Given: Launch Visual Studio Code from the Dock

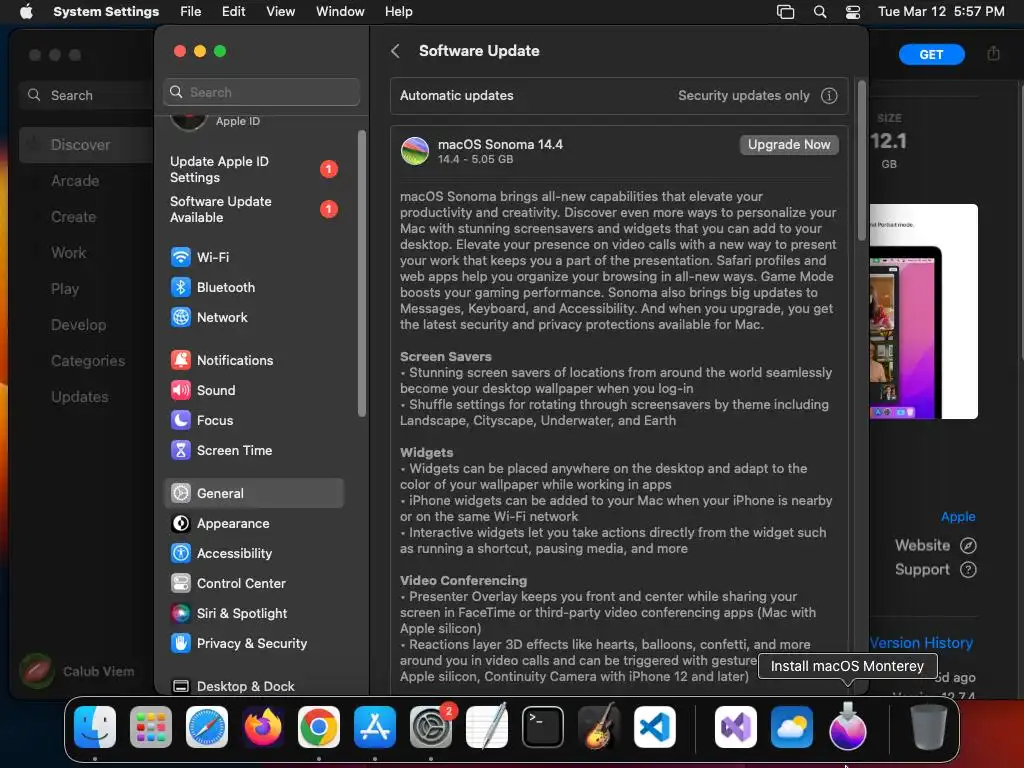Looking at the screenshot, I should [655, 727].
